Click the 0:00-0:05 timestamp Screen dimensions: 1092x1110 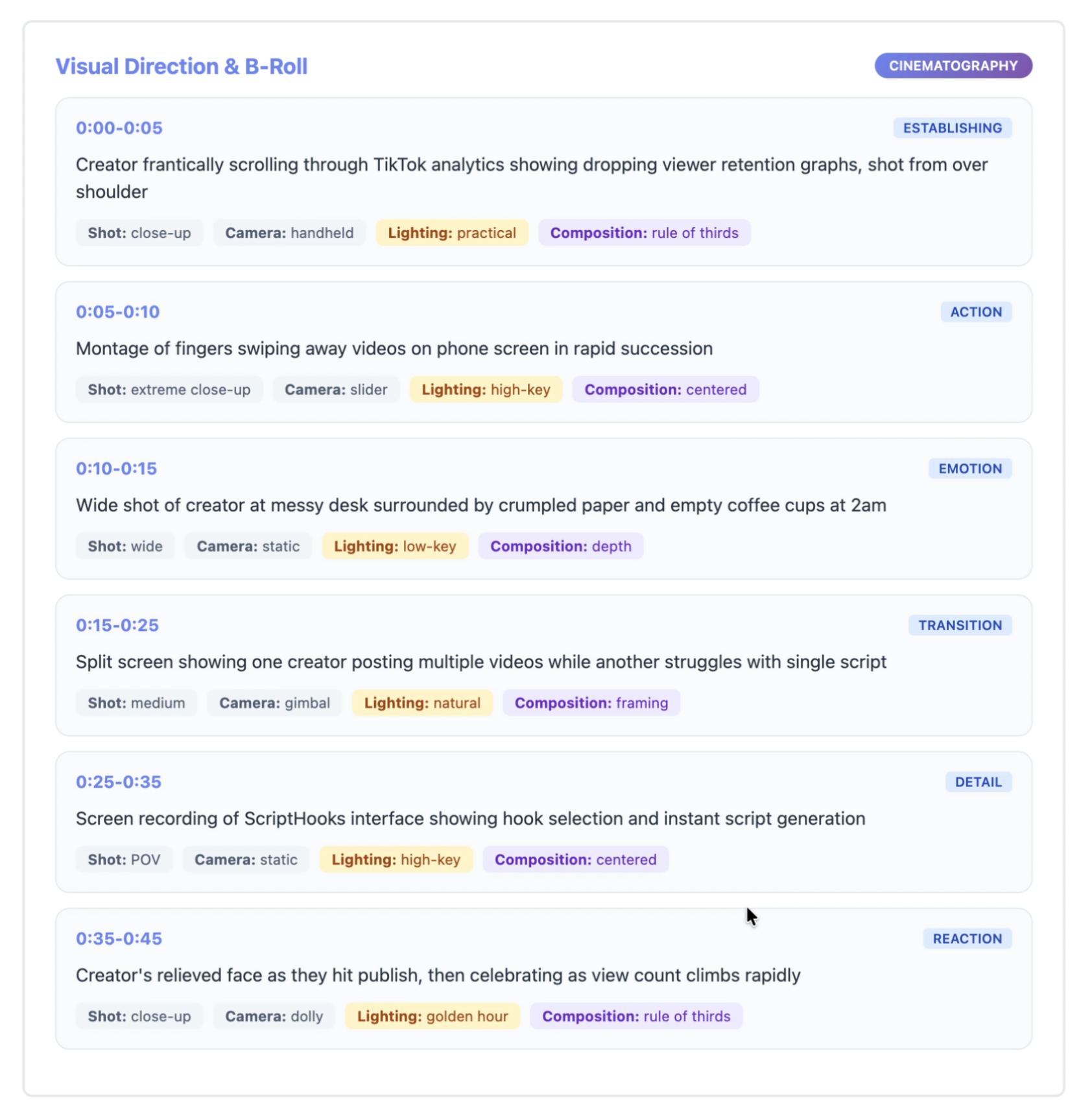click(119, 128)
